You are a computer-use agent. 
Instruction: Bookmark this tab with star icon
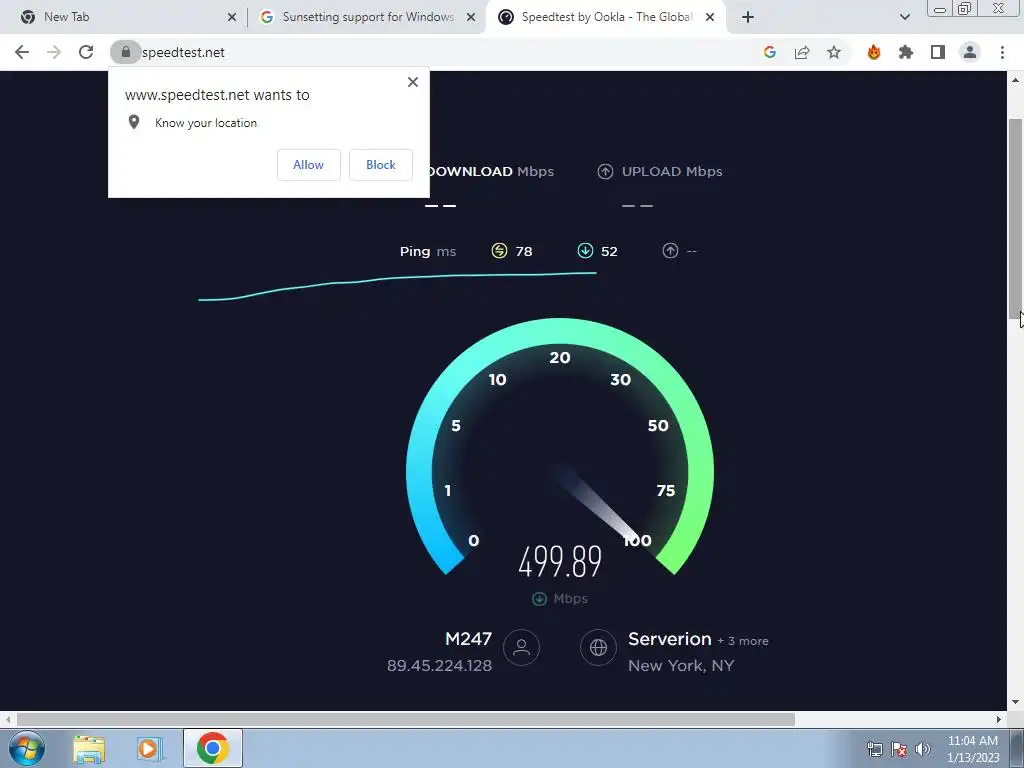coord(834,52)
